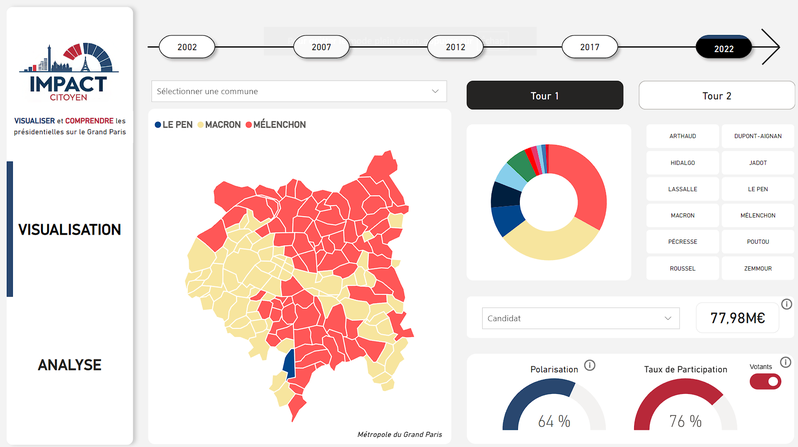Viewport: 798px width, 447px height.
Task: Click the Le Pen blue legend dot
Action: pos(158,125)
